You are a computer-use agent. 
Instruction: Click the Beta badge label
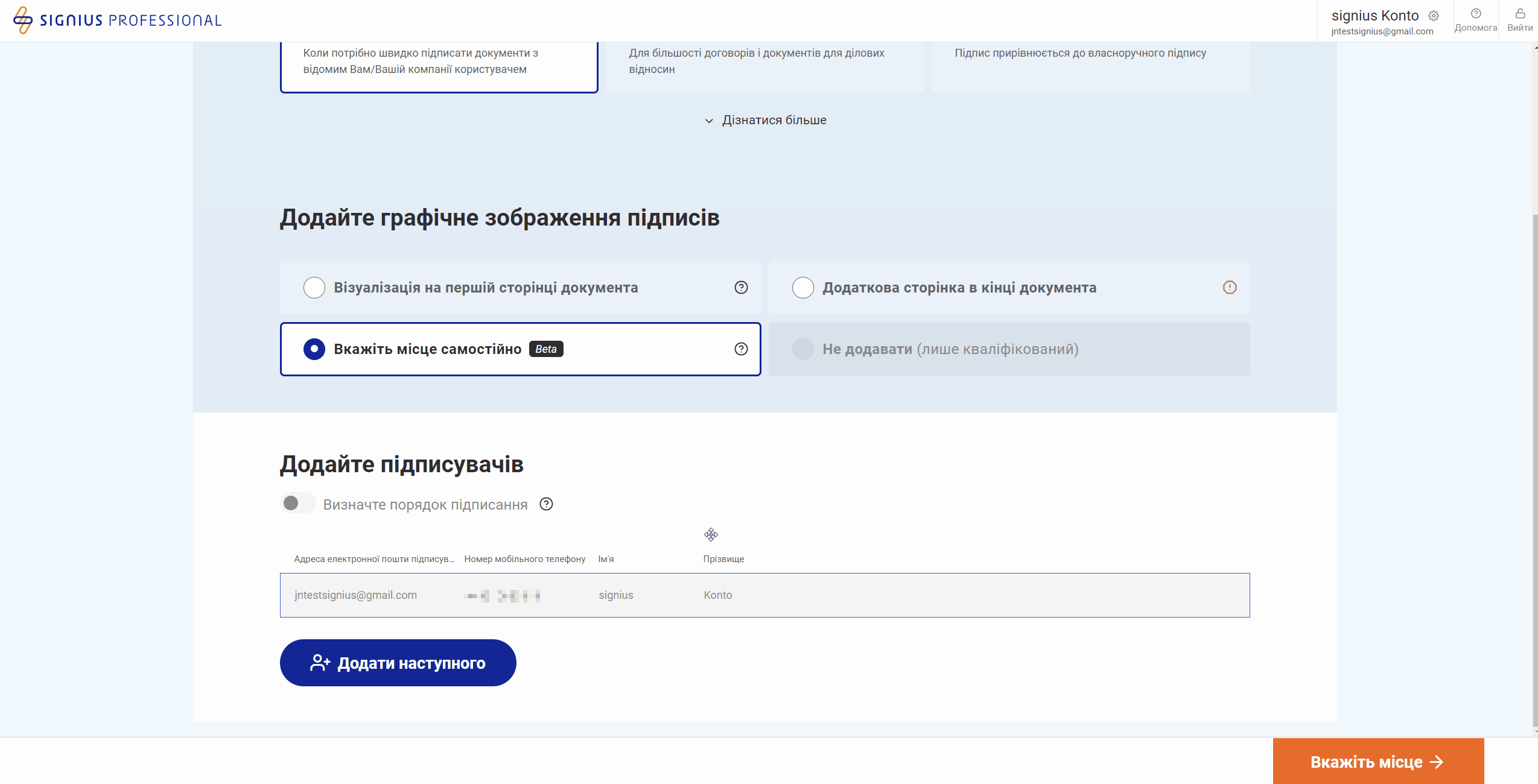[546, 349]
